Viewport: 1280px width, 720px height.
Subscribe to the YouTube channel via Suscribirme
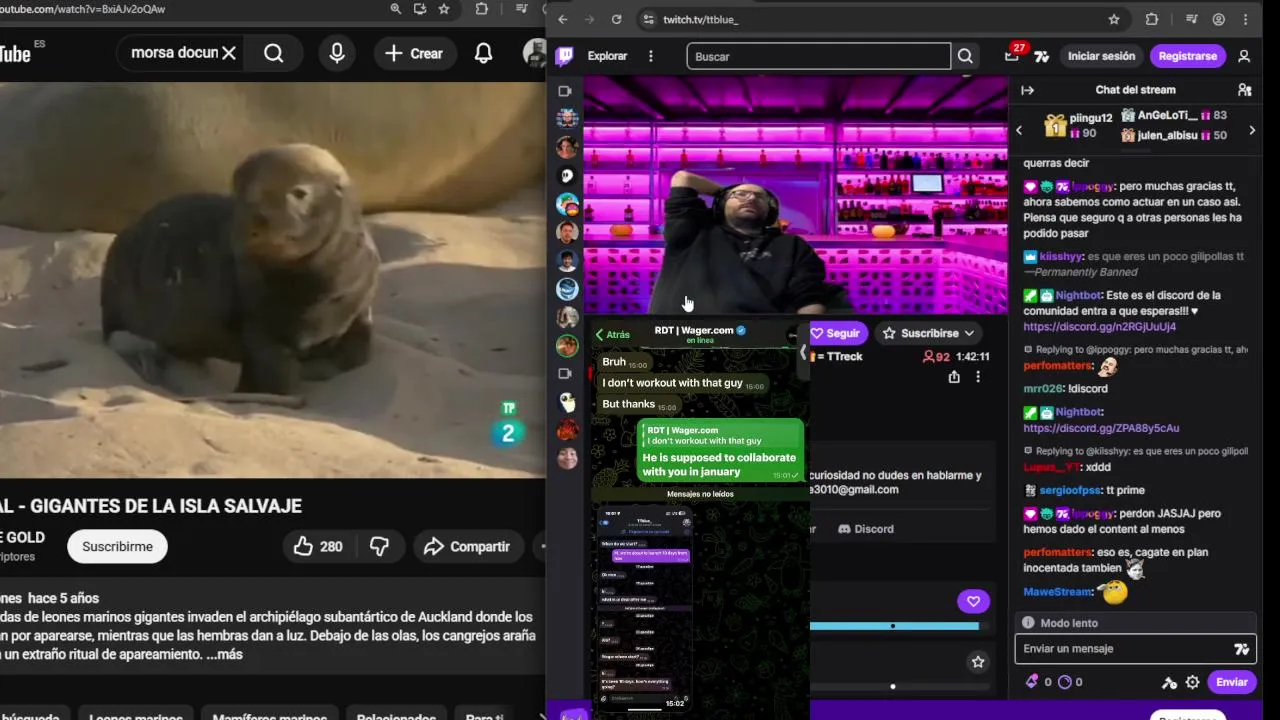(117, 546)
